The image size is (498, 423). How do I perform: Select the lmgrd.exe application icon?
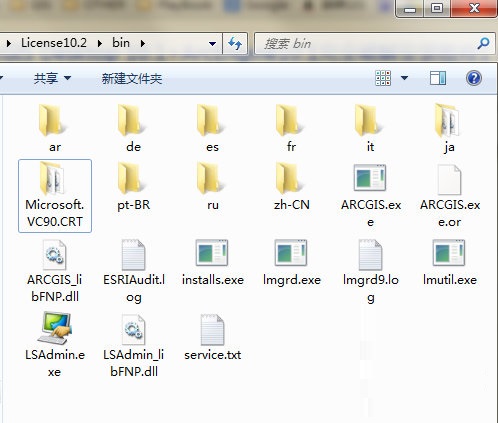coord(291,253)
